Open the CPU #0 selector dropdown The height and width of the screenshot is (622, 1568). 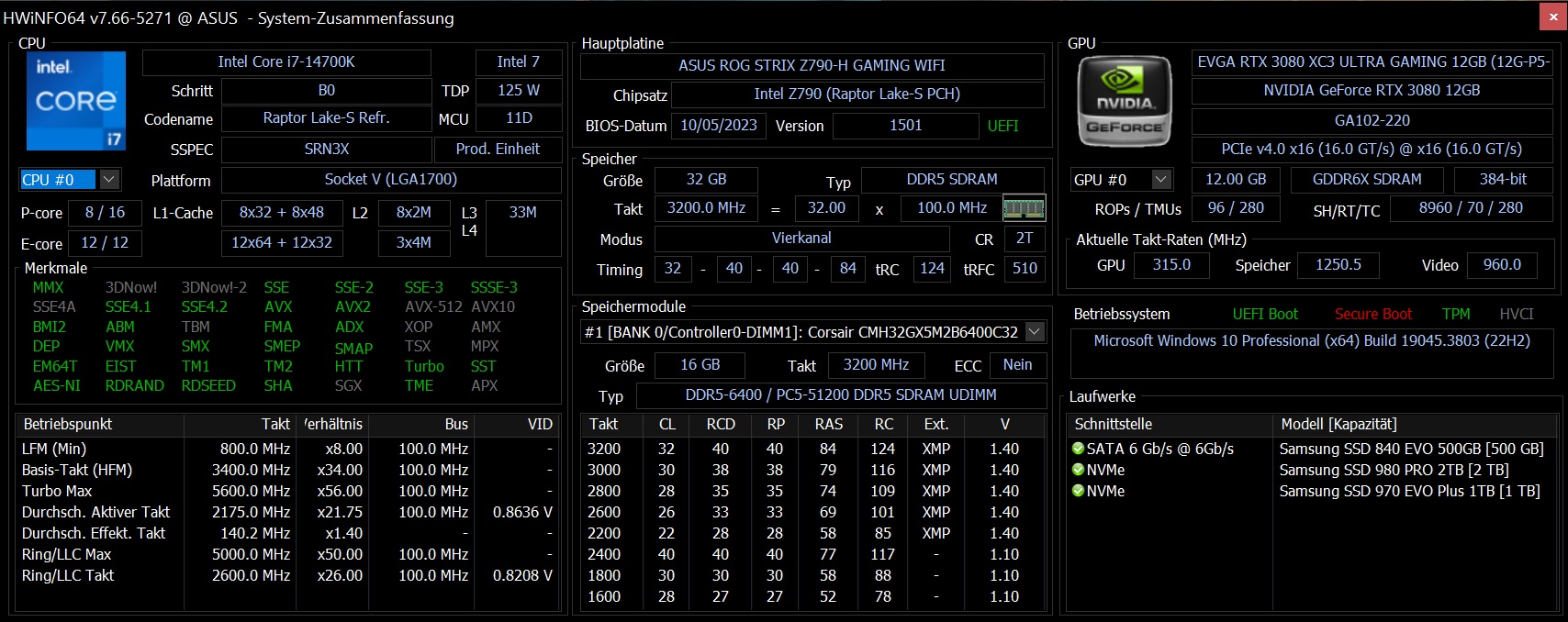pyautogui.click(x=109, y=180)
